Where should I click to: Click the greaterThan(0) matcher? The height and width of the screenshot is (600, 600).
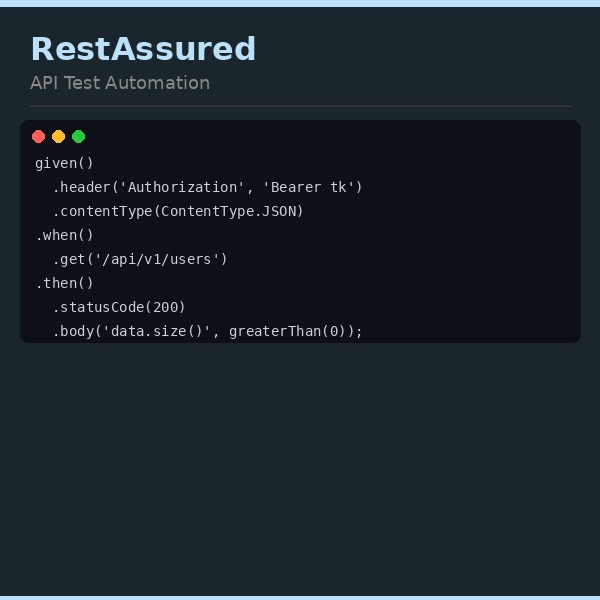click(x=290, y=331)
